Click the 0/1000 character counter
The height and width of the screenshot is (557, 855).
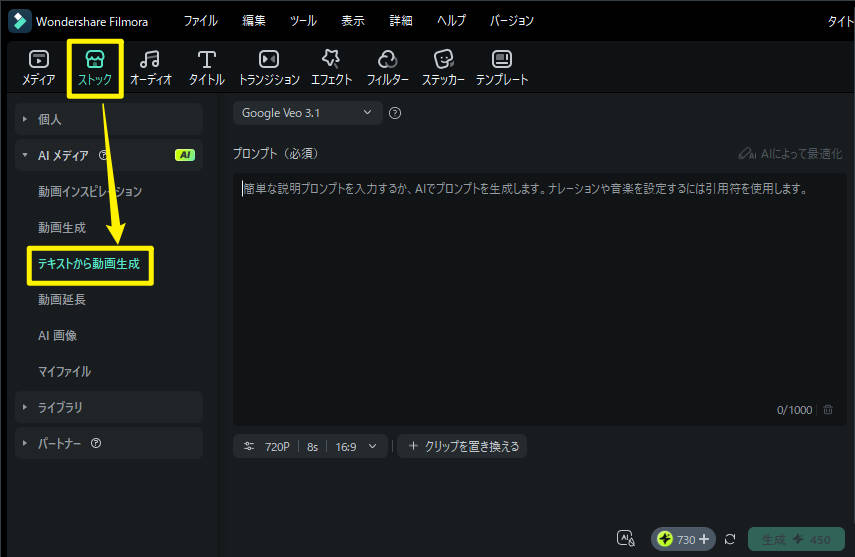[794, 410]
